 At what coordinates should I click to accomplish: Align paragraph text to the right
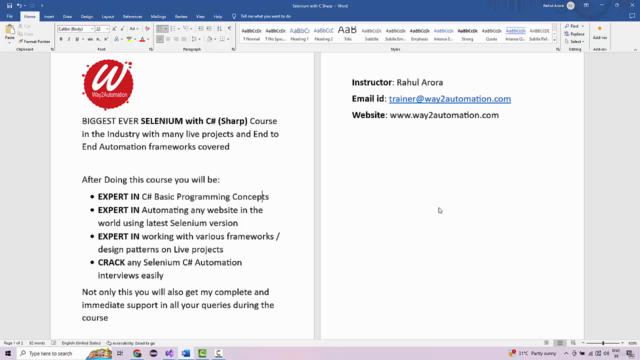176,39
